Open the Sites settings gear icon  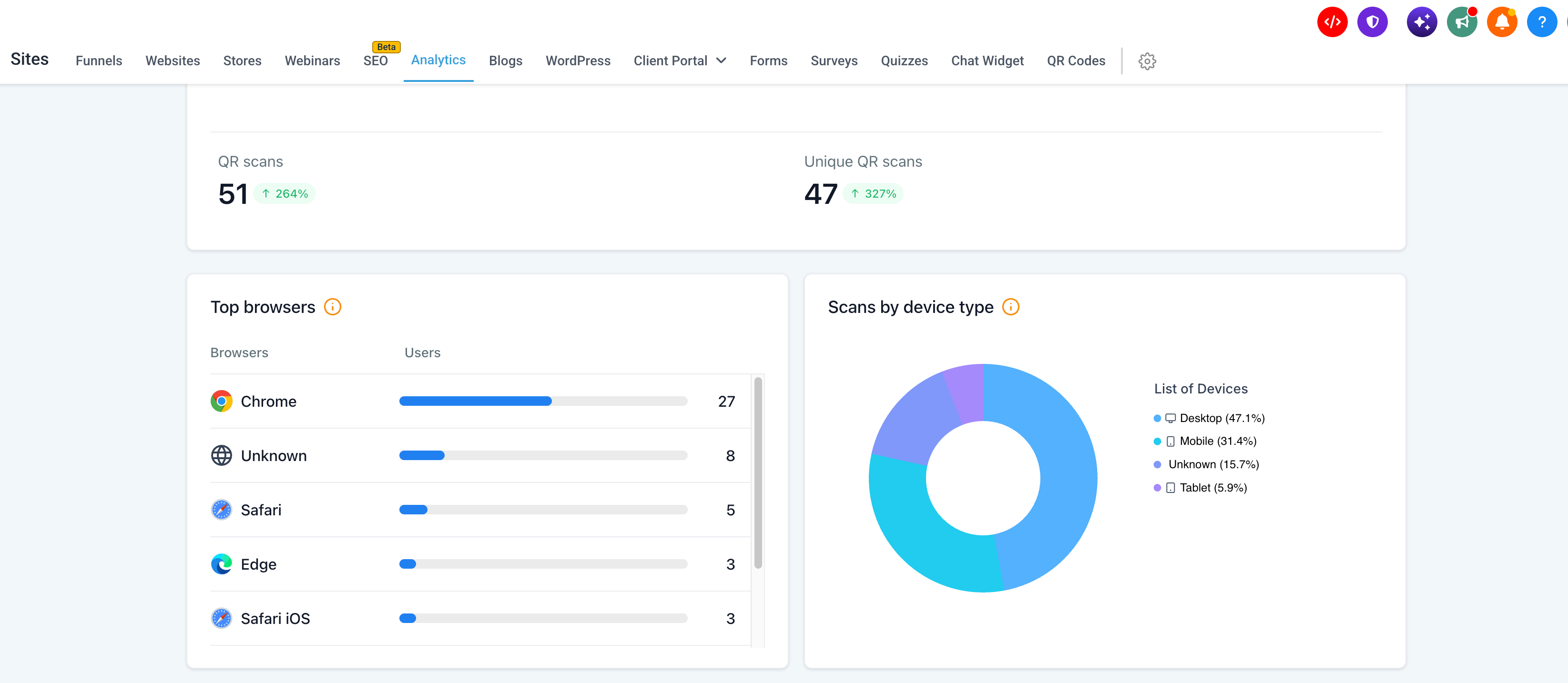pos(1147,61)
